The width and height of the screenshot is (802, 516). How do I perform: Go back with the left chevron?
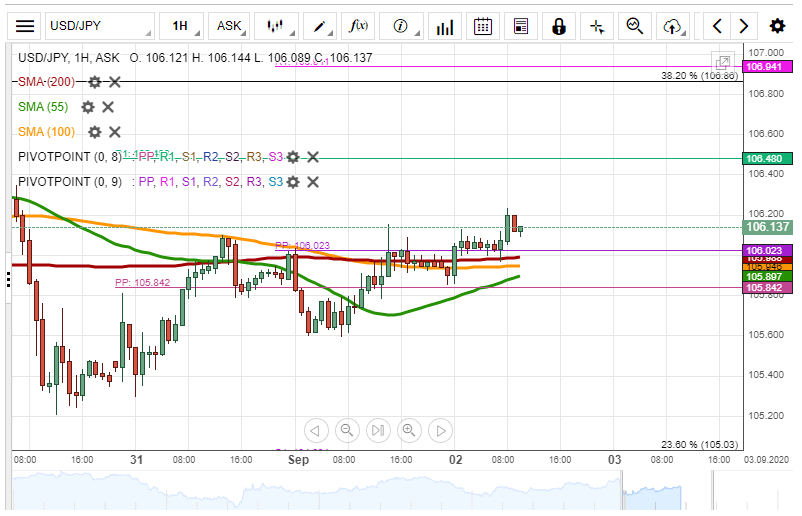(717, 26)
